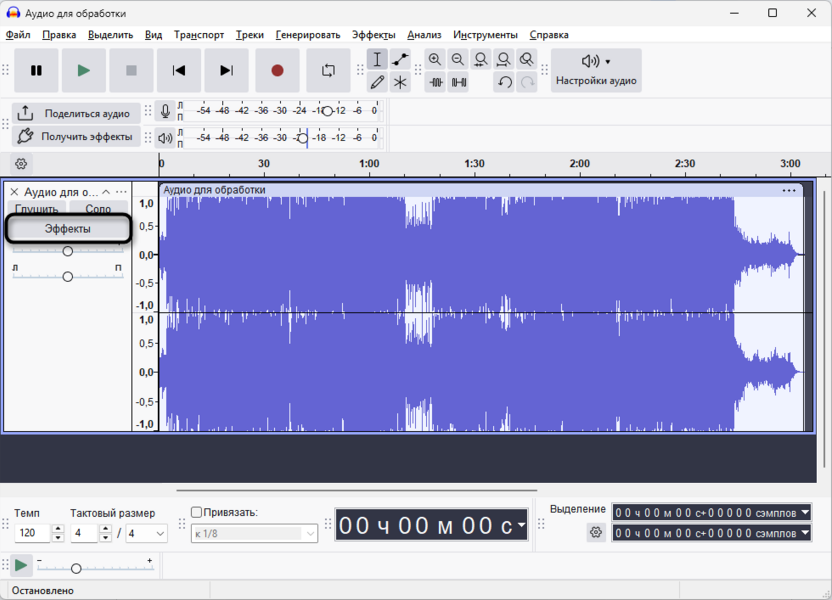The image size is (832, 600).
Task: Click the track pan slider knob
Action: (67, 276)
